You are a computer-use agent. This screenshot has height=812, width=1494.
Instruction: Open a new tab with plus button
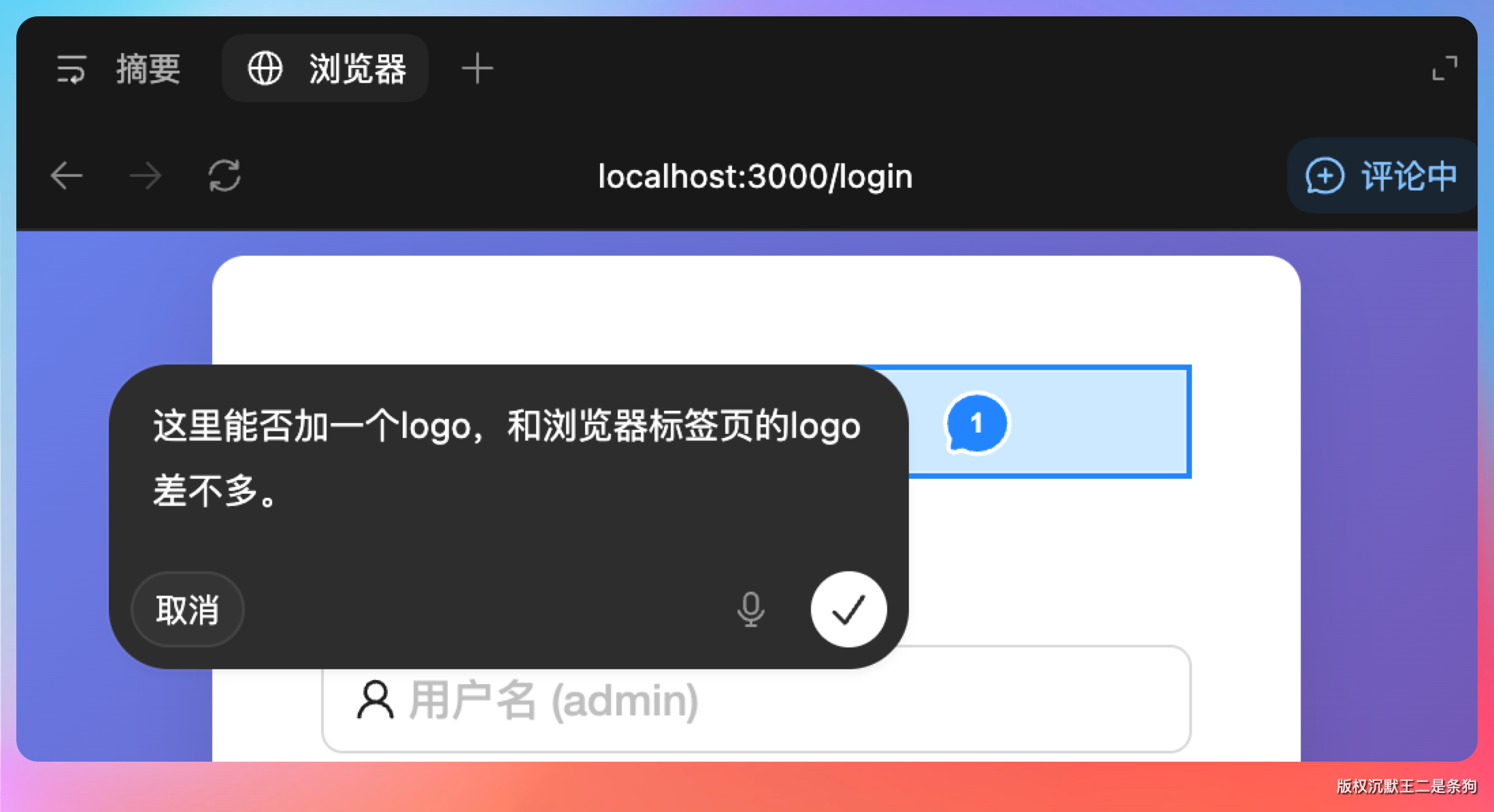[x=477, y=69]
